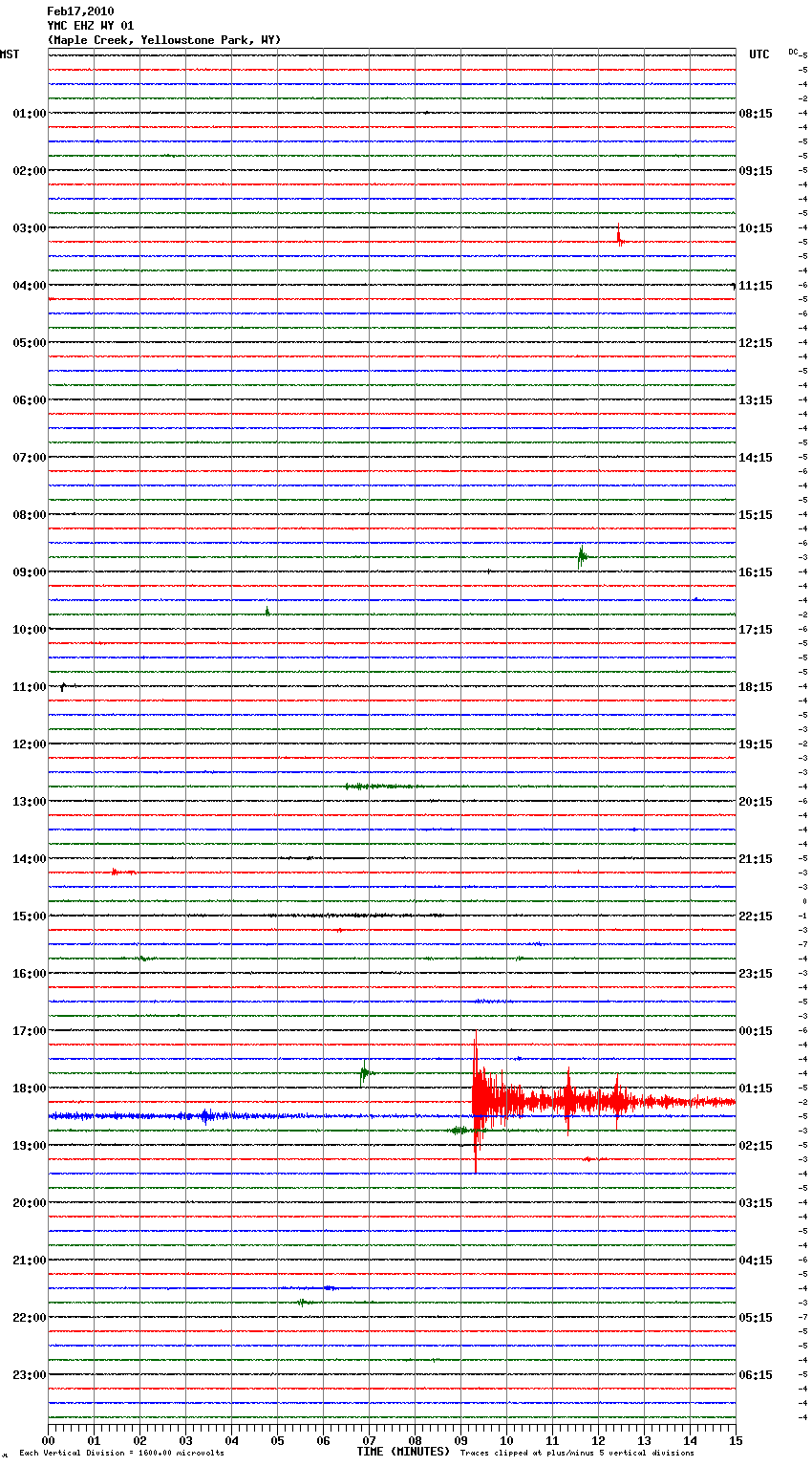The height and width of the screenshot is (1466, 812).
Task: Click minute tick 03 on time axis
Action: click(185, 1440)
